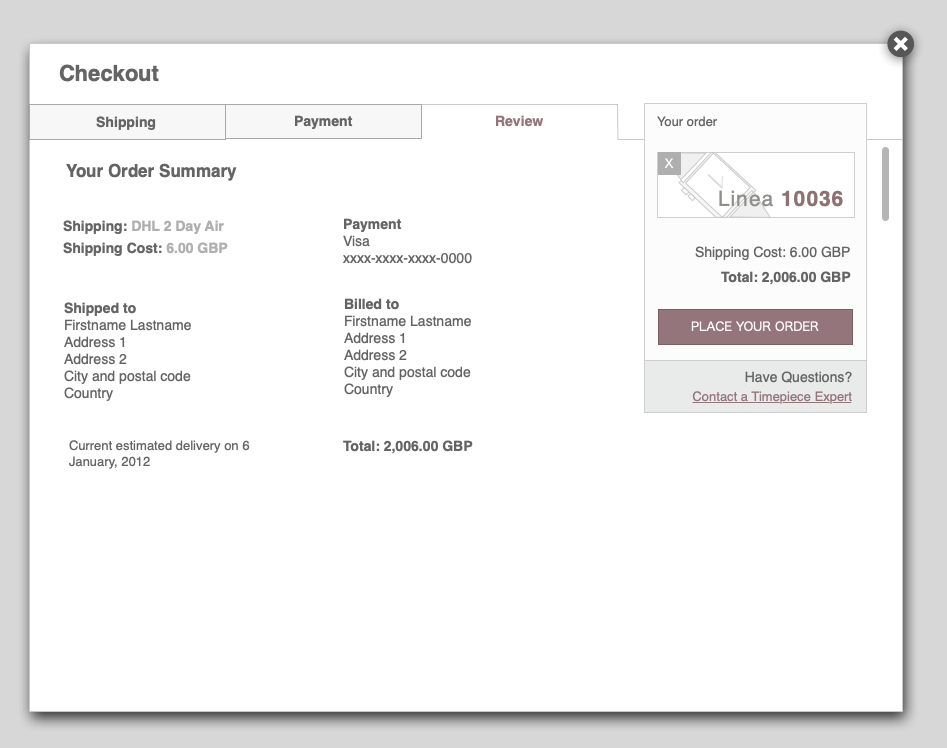Open the Contact a Timepiece Expert link

pyautogui.click(x=771, y=397)
